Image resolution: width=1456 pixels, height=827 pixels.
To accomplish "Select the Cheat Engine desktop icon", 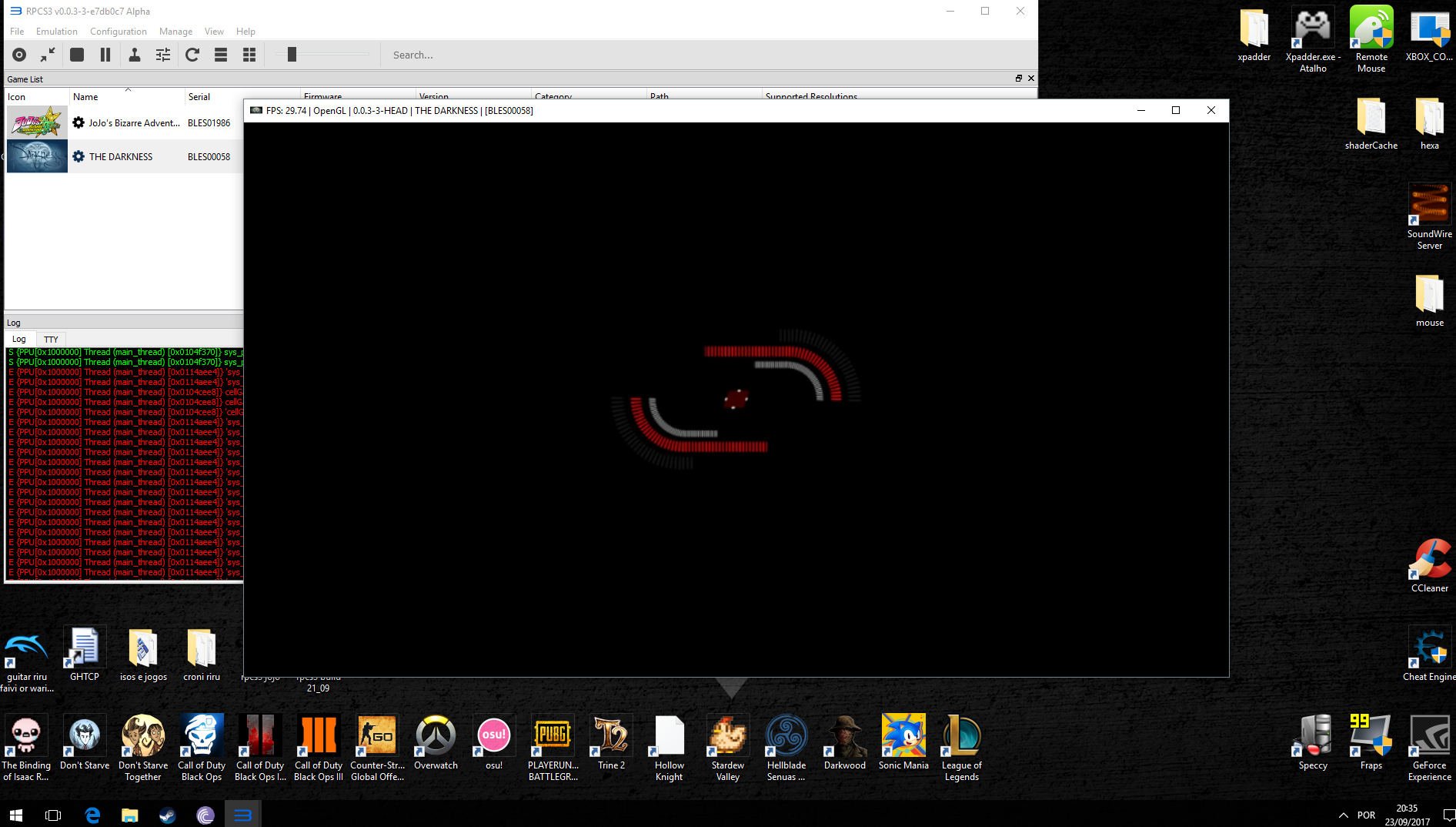I will pos(1430,653).
